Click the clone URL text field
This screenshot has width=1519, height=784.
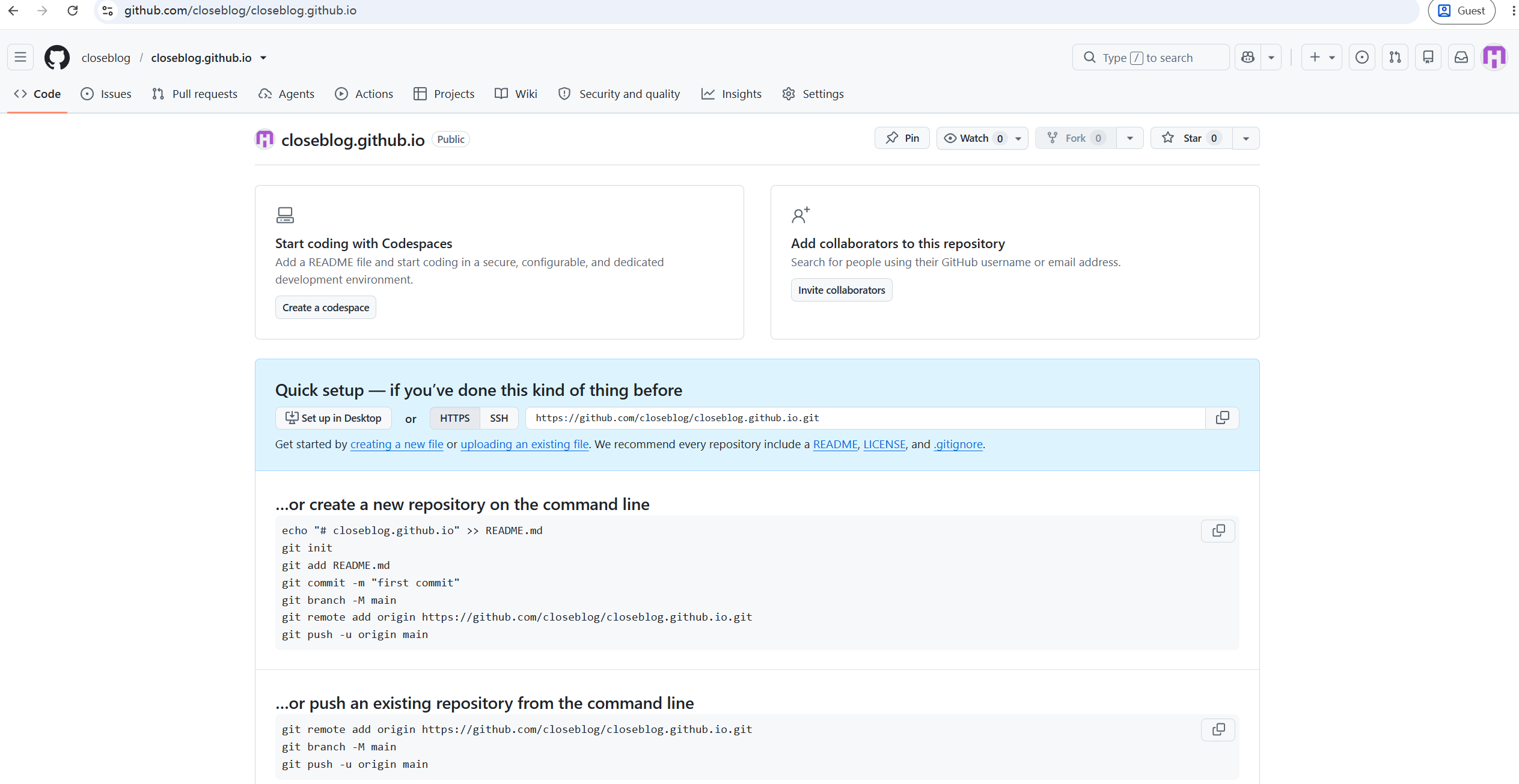click(x=866, y=418)
